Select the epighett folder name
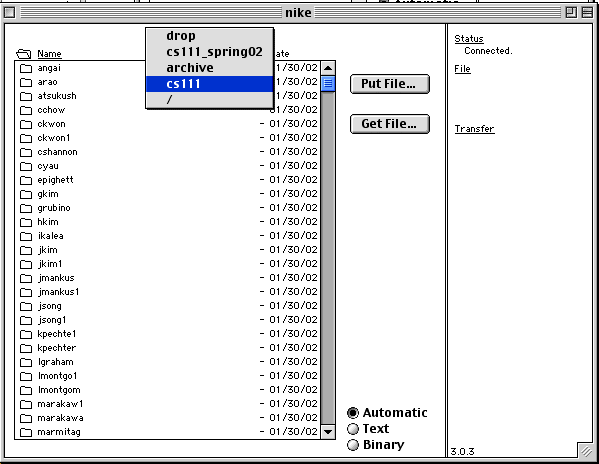The height and width of the screenshot is (464, 599). [x=55, y=180]
